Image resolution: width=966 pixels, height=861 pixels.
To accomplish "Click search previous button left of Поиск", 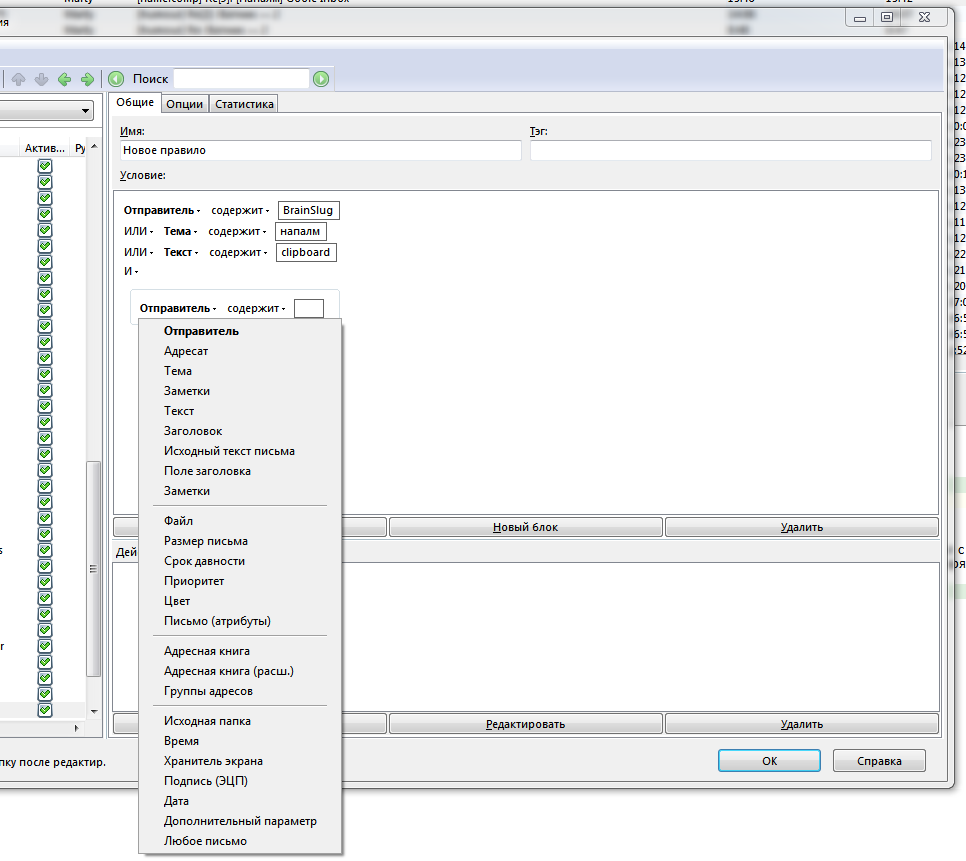I will pos(116,79).
